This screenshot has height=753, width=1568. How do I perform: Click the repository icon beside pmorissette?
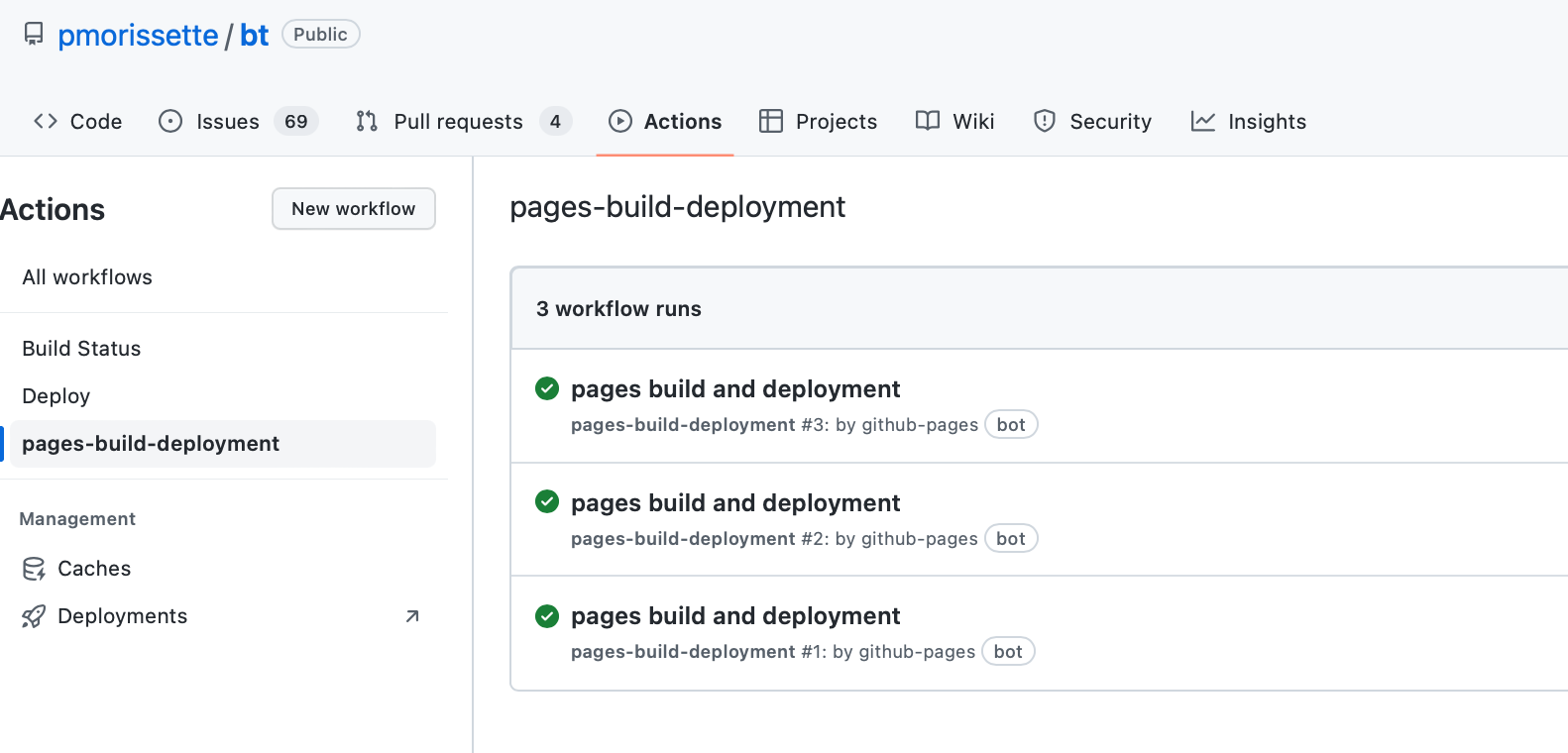34,35
